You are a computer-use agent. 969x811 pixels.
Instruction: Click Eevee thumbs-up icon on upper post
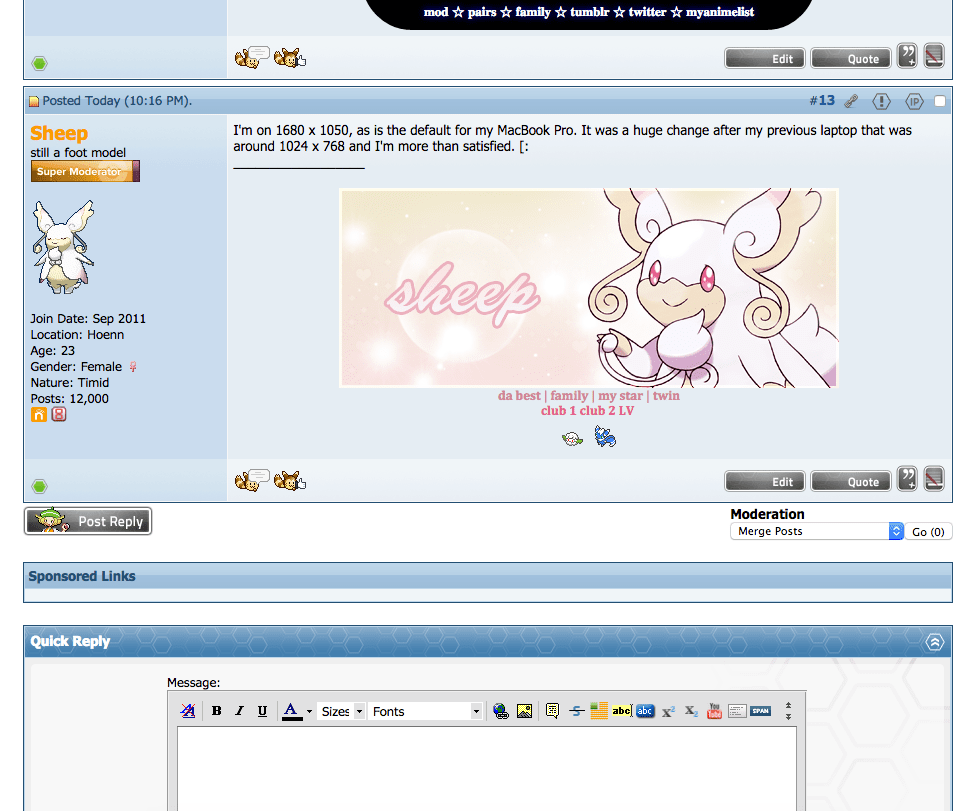pyautogui.click(x=290, y=57)
